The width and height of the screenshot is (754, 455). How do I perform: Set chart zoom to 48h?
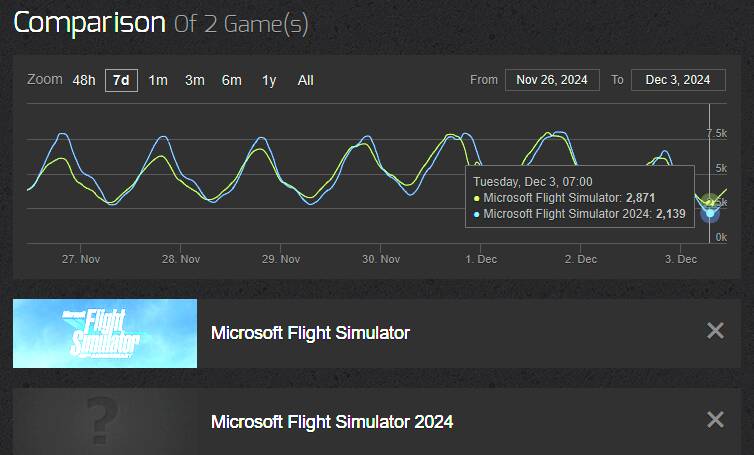[84, 80]
